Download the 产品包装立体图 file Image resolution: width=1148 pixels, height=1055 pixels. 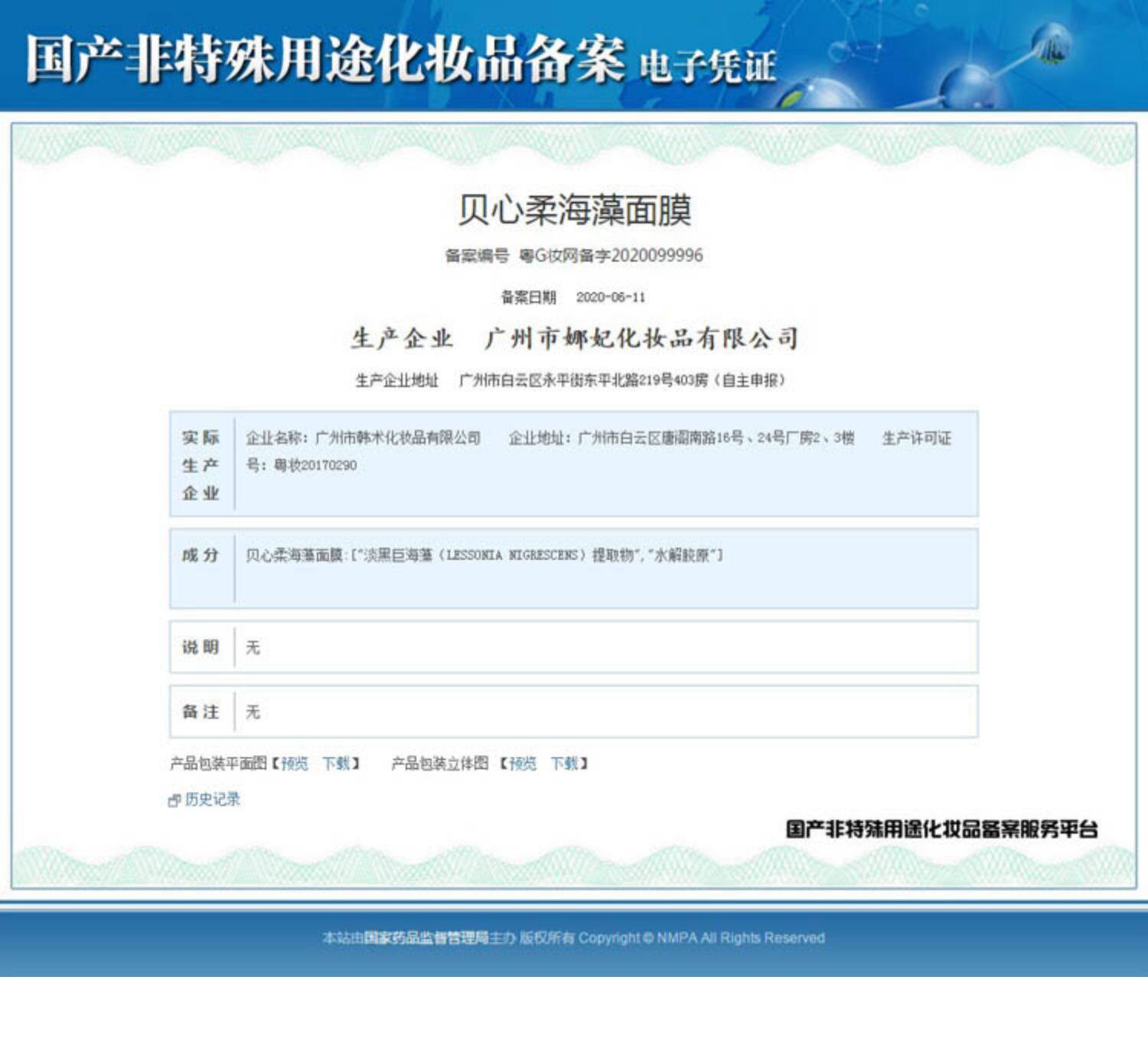(564, 764)
